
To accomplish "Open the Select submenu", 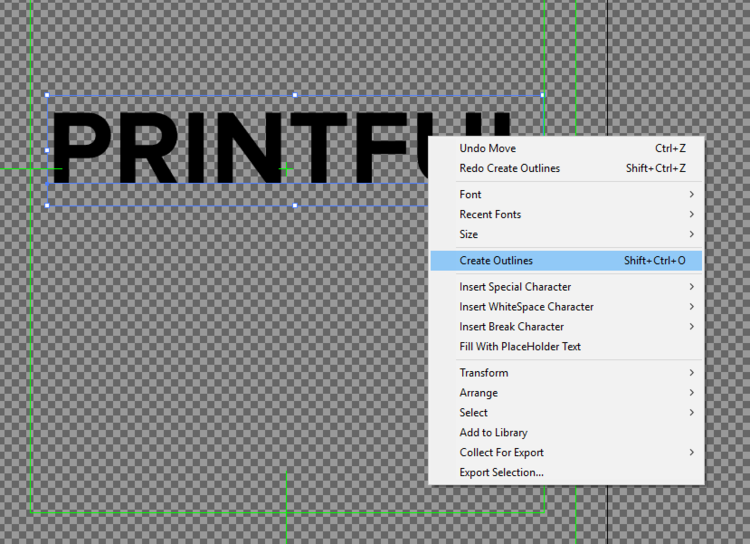I will pos(566,412).
